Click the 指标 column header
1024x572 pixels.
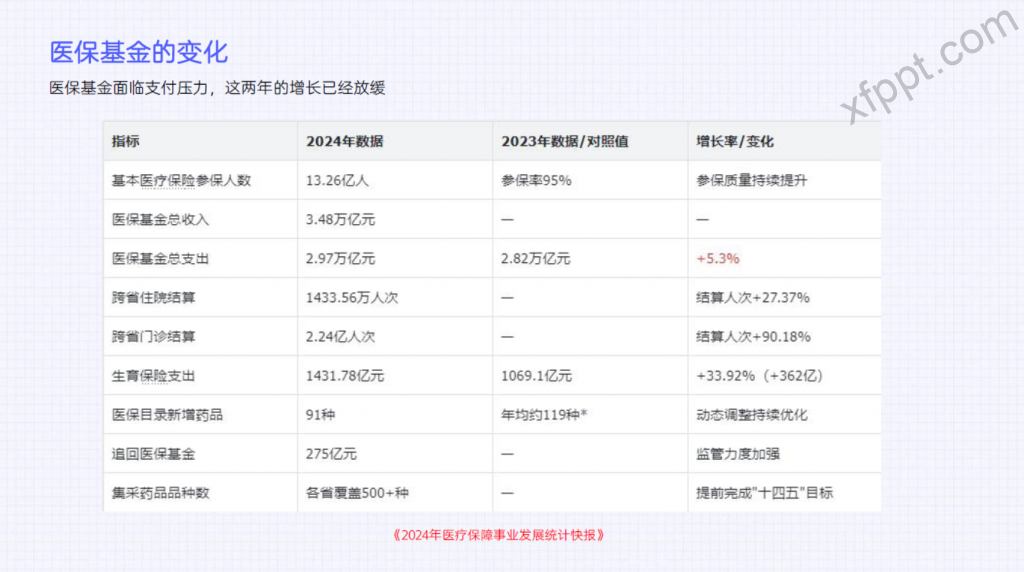pyautogui.click(x=126, y=141)
